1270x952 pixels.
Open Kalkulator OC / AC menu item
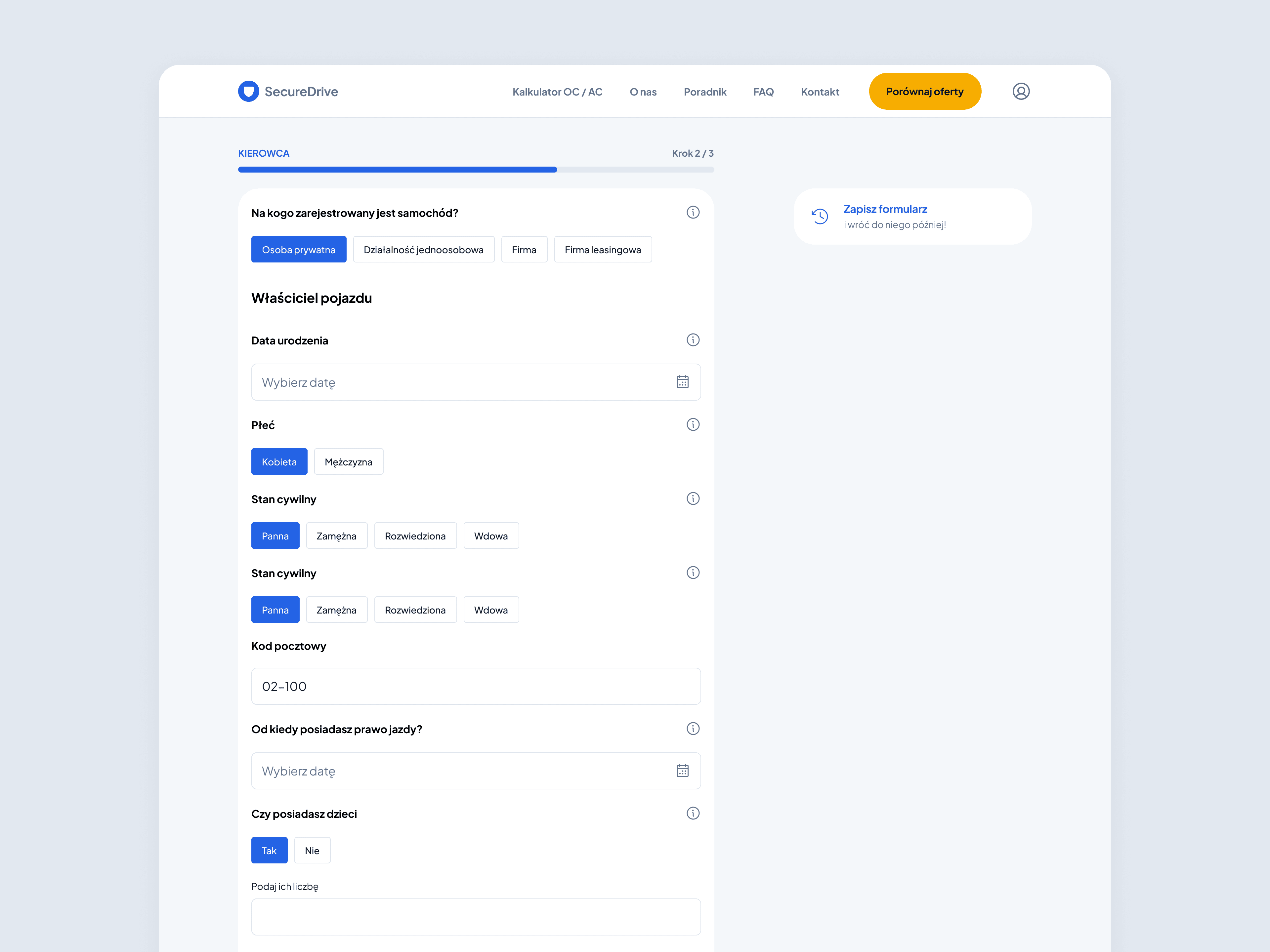[x=557, y=92]
